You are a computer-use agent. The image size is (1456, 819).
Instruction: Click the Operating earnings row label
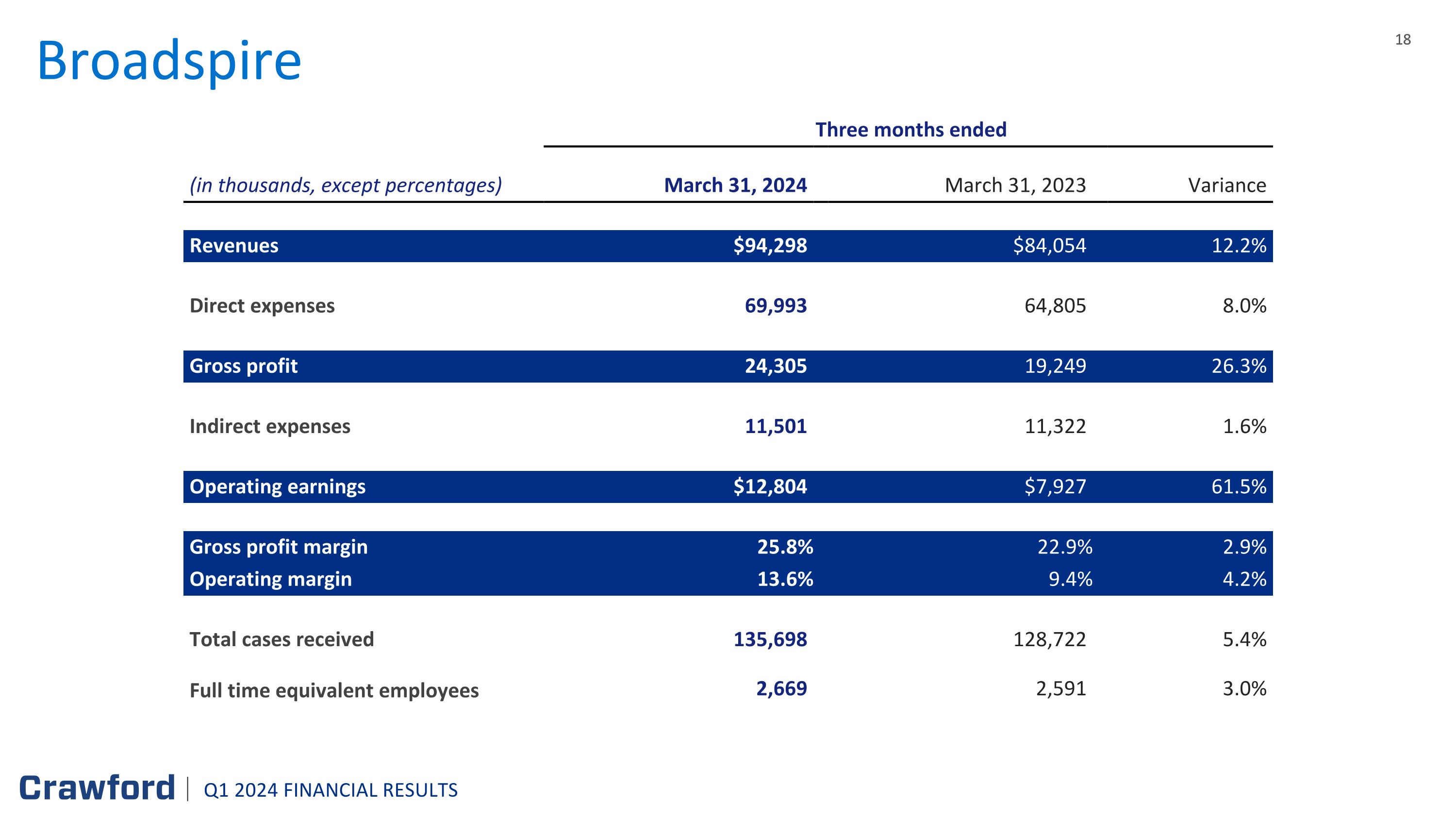(x=277, y=486)
